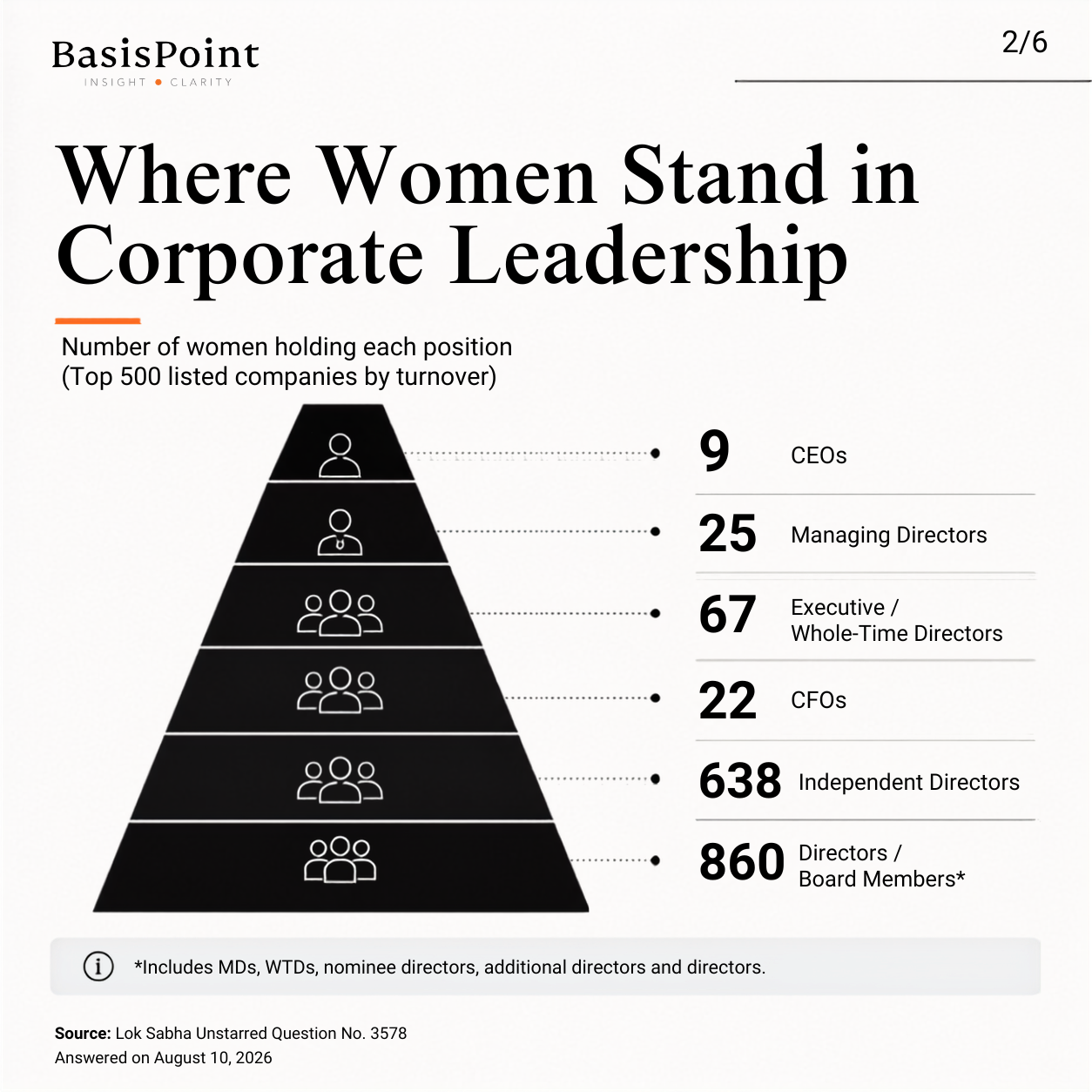Click the Lok Sabha Unstarred Question source text
Image resolution: width=1092 pixels, height=1092 pixels.
click(231, 1033)
